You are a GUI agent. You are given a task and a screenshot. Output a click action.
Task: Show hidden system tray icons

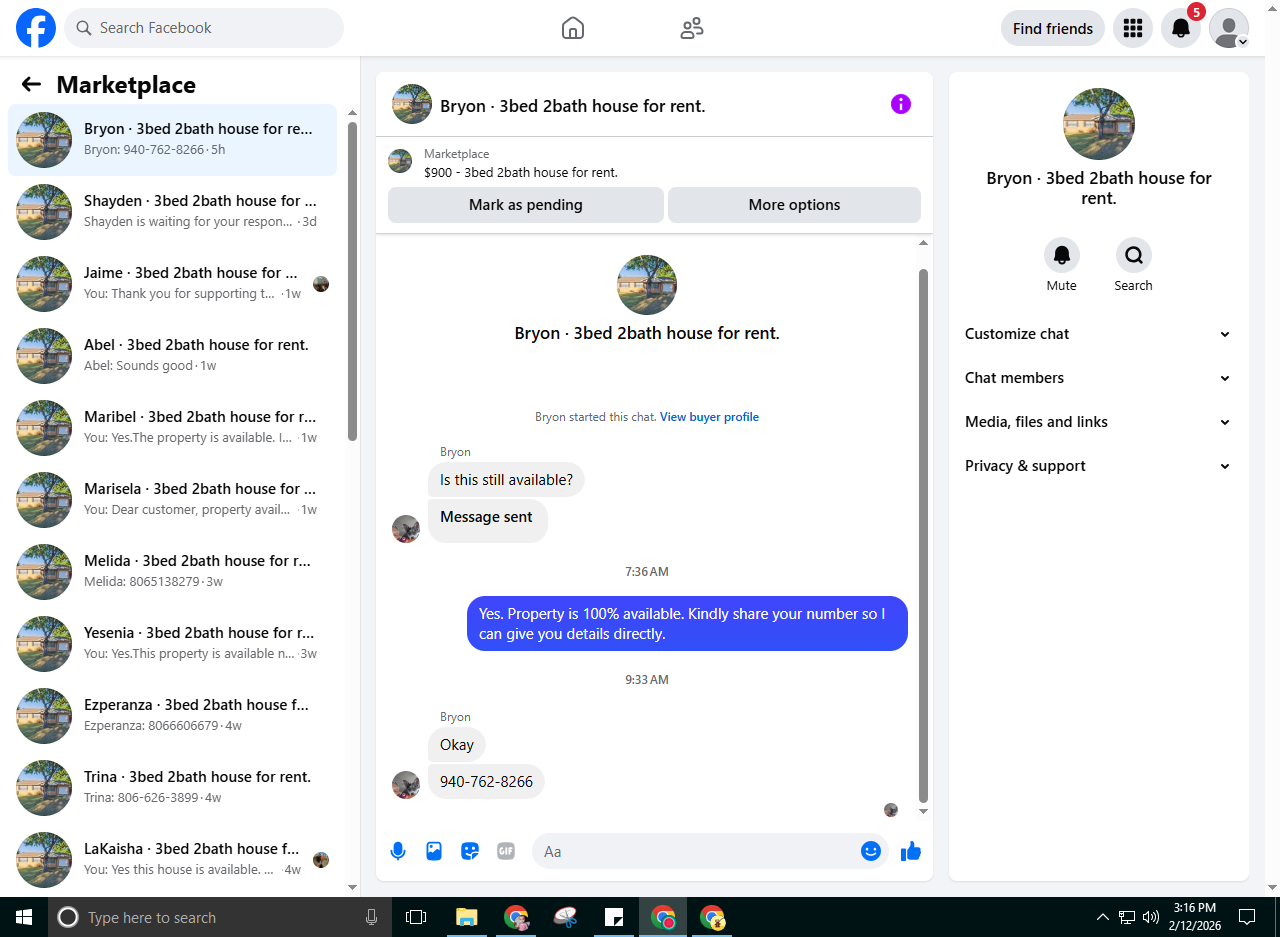[1103, 917]
